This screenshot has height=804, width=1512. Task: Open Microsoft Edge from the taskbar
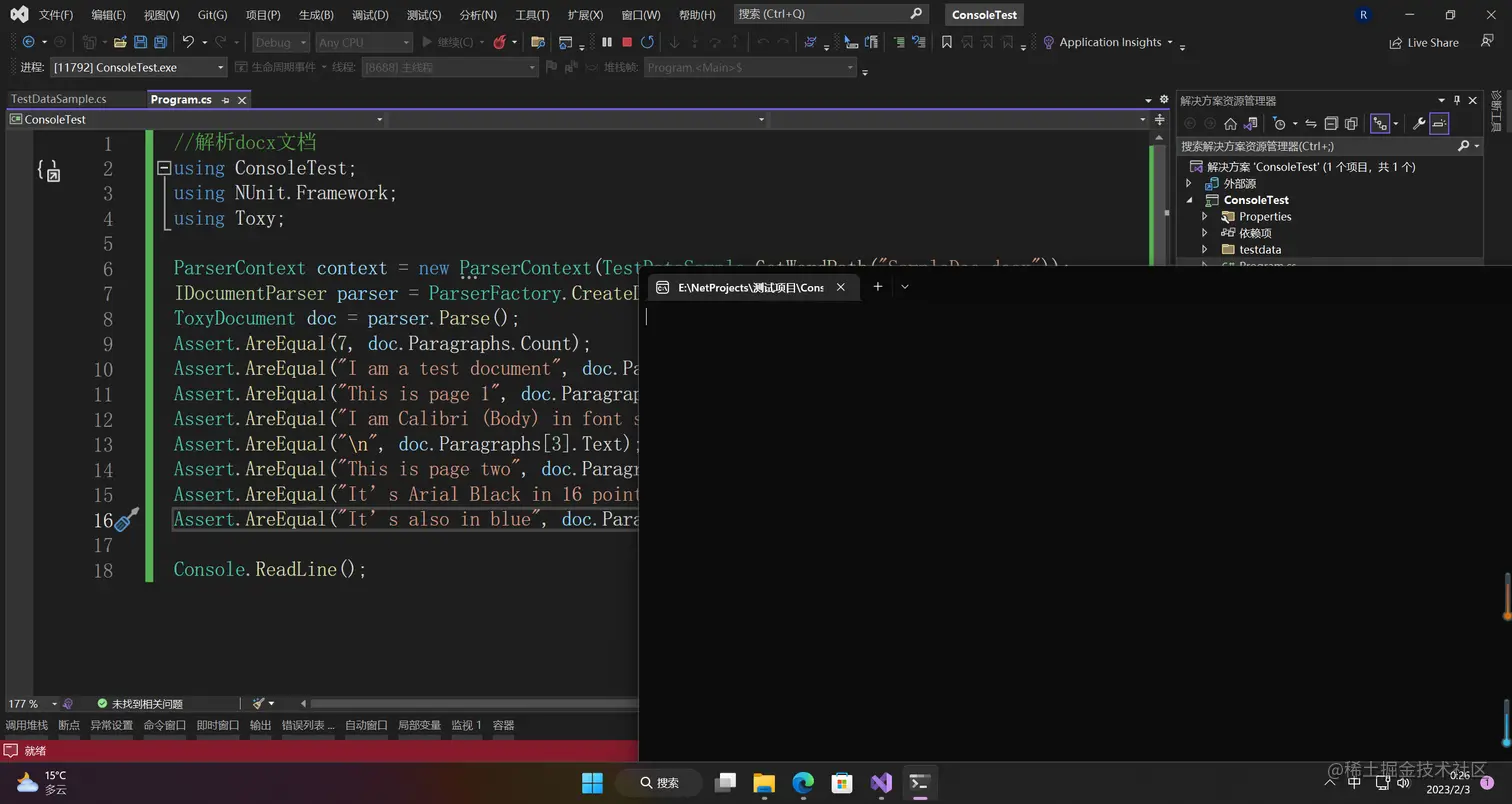803,782
